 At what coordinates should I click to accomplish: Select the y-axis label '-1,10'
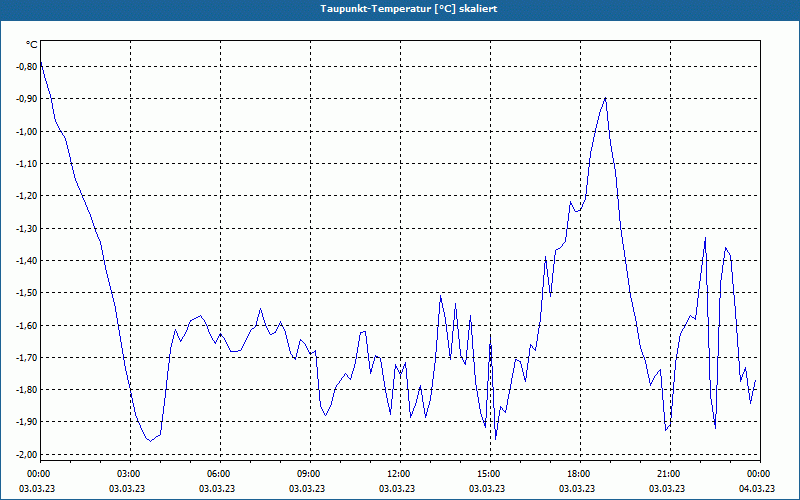(27, 163)
